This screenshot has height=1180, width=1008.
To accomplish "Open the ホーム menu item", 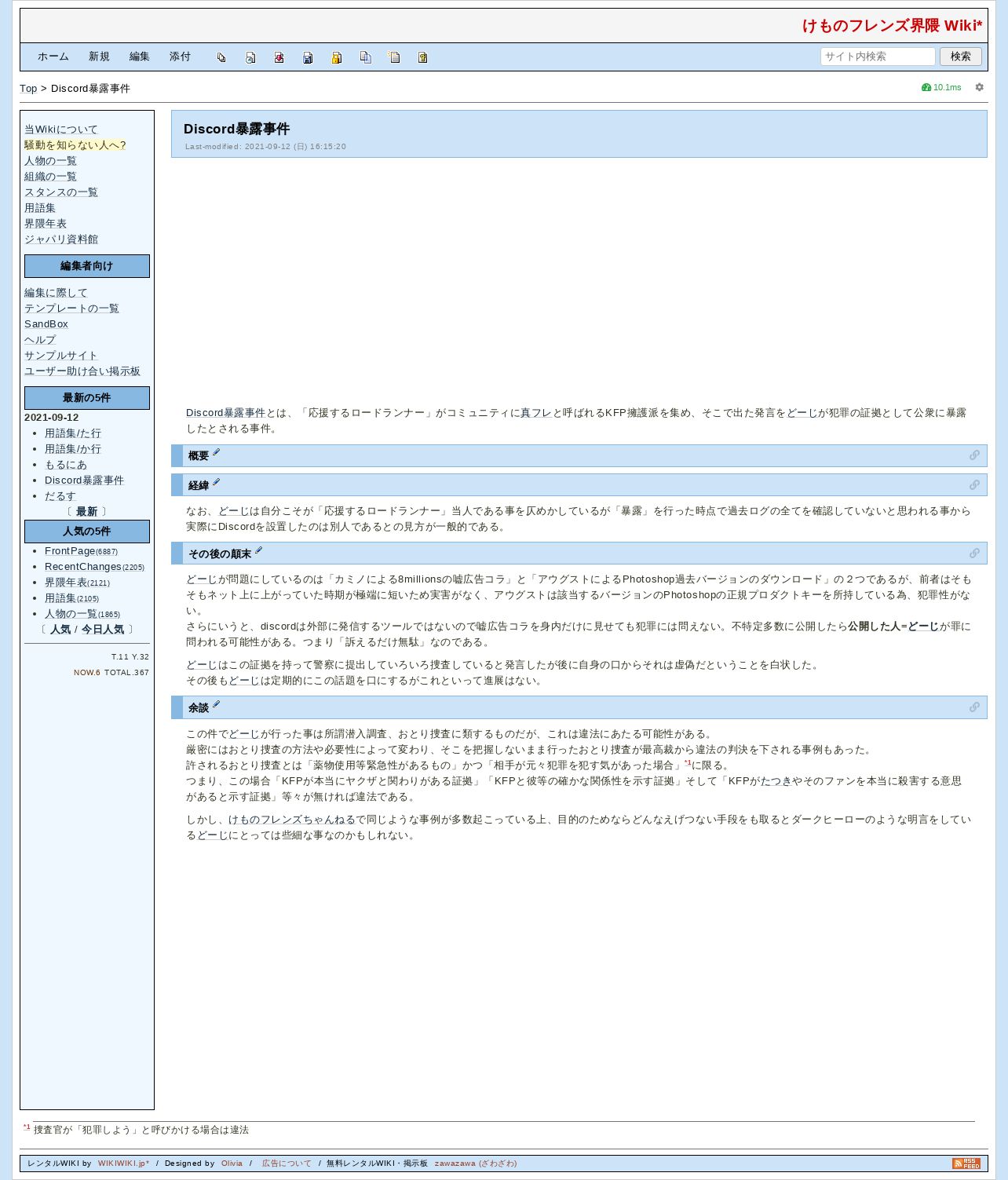I will [53, 57].
